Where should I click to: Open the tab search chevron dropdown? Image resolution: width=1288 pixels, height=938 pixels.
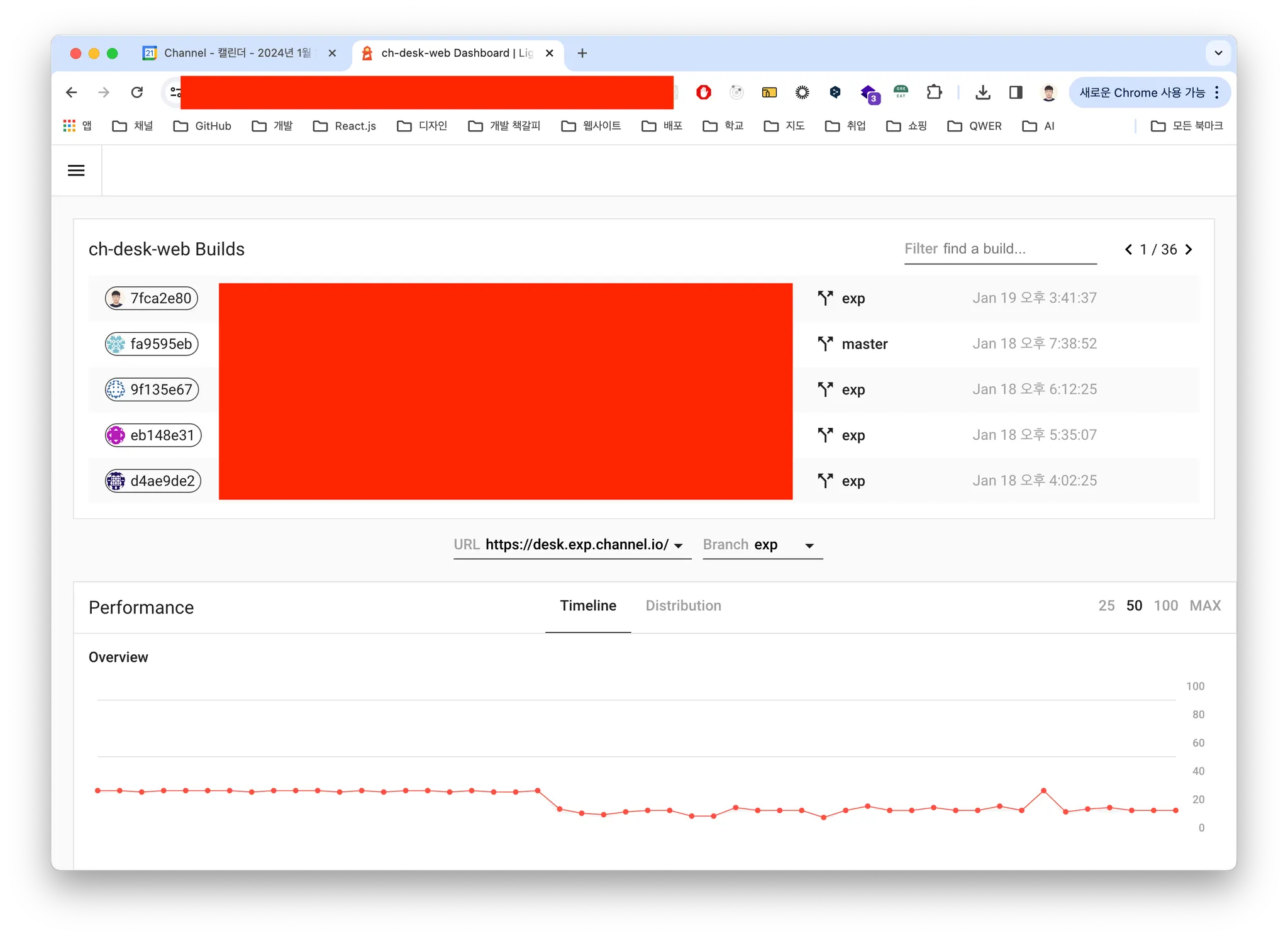tap(1218, 53)
